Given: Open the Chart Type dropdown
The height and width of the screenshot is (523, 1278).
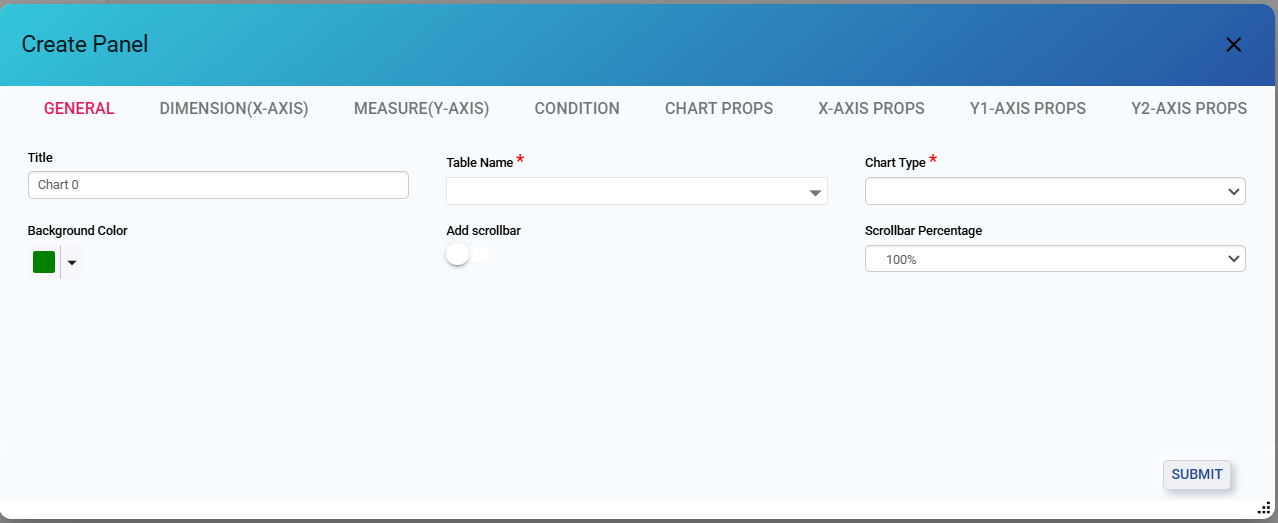Looking at the screenshot, I should [1054, 191].
